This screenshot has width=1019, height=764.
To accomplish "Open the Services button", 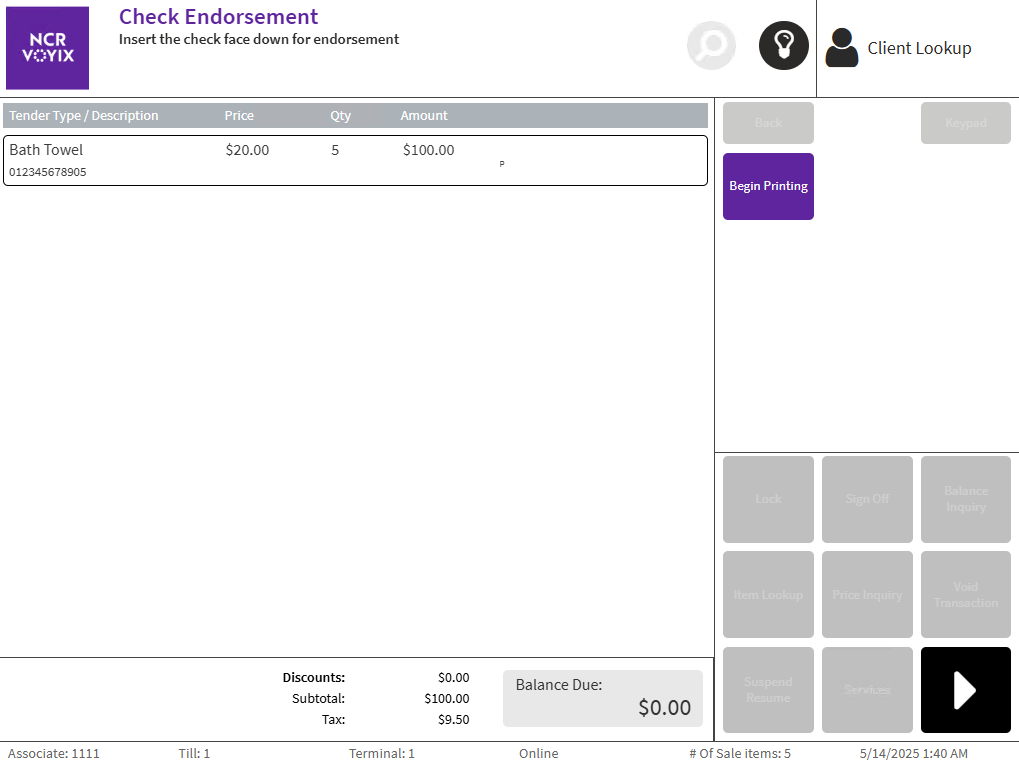I will point(867,690).
